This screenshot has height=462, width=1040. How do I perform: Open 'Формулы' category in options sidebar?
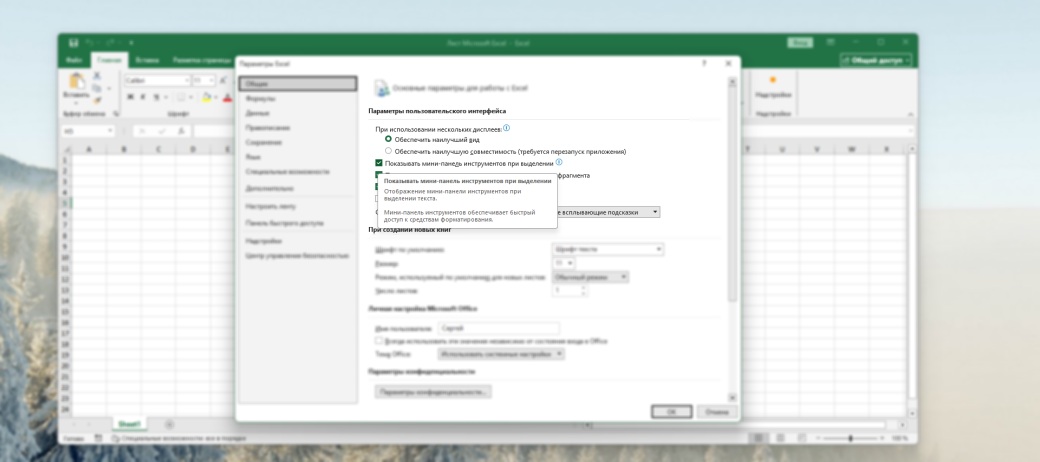[x=261, y=99]
